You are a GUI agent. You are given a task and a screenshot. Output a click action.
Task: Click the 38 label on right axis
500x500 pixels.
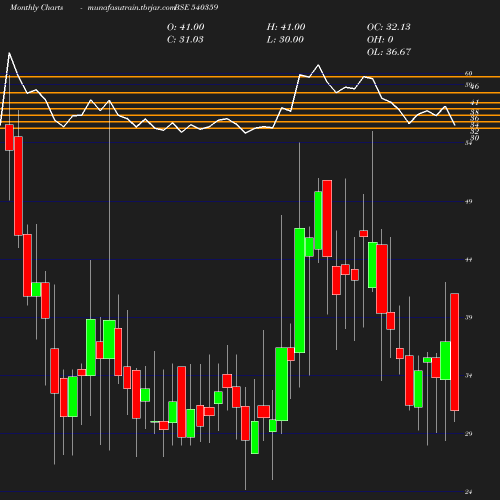475,112
